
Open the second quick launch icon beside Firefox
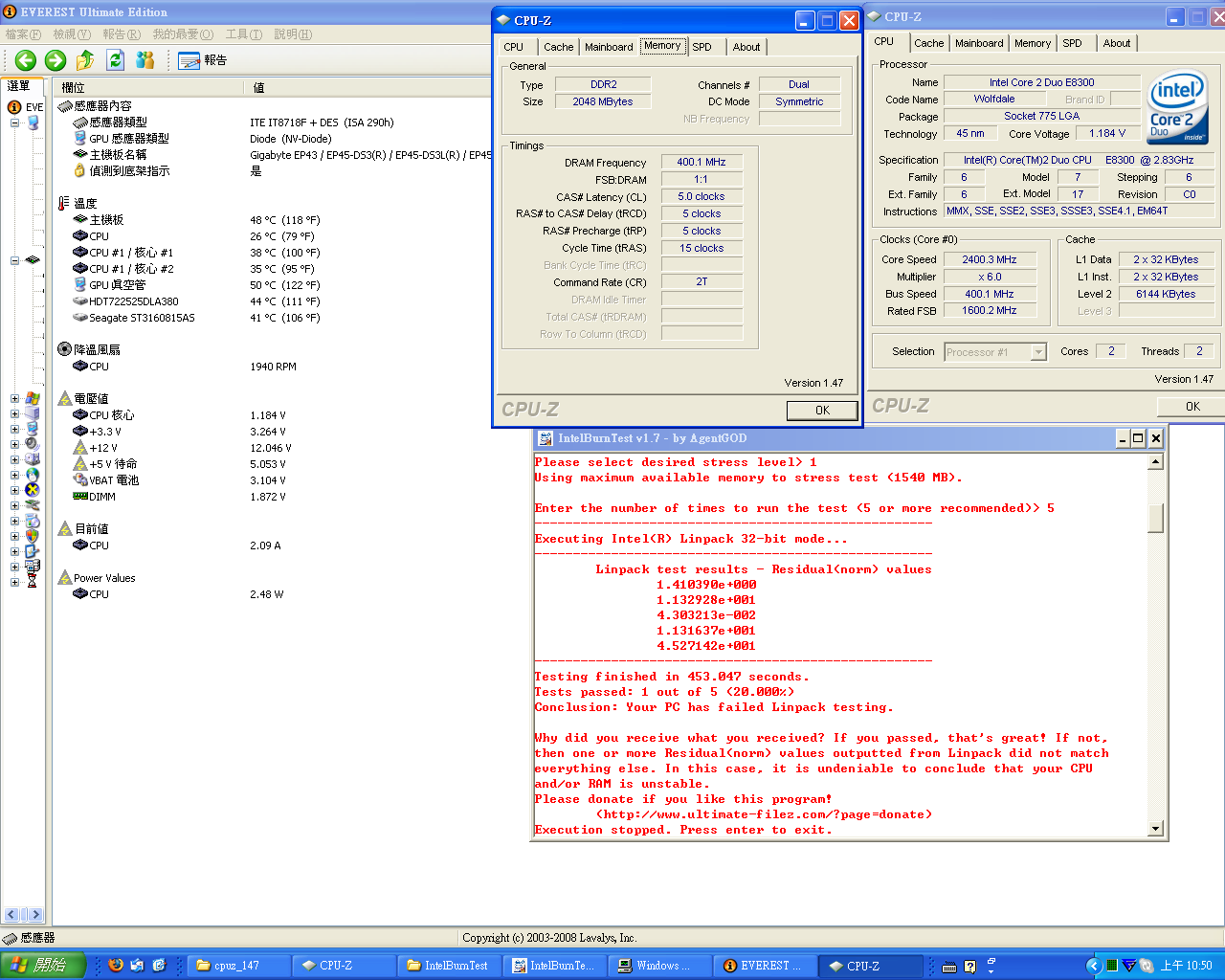(x=137, y=965)
